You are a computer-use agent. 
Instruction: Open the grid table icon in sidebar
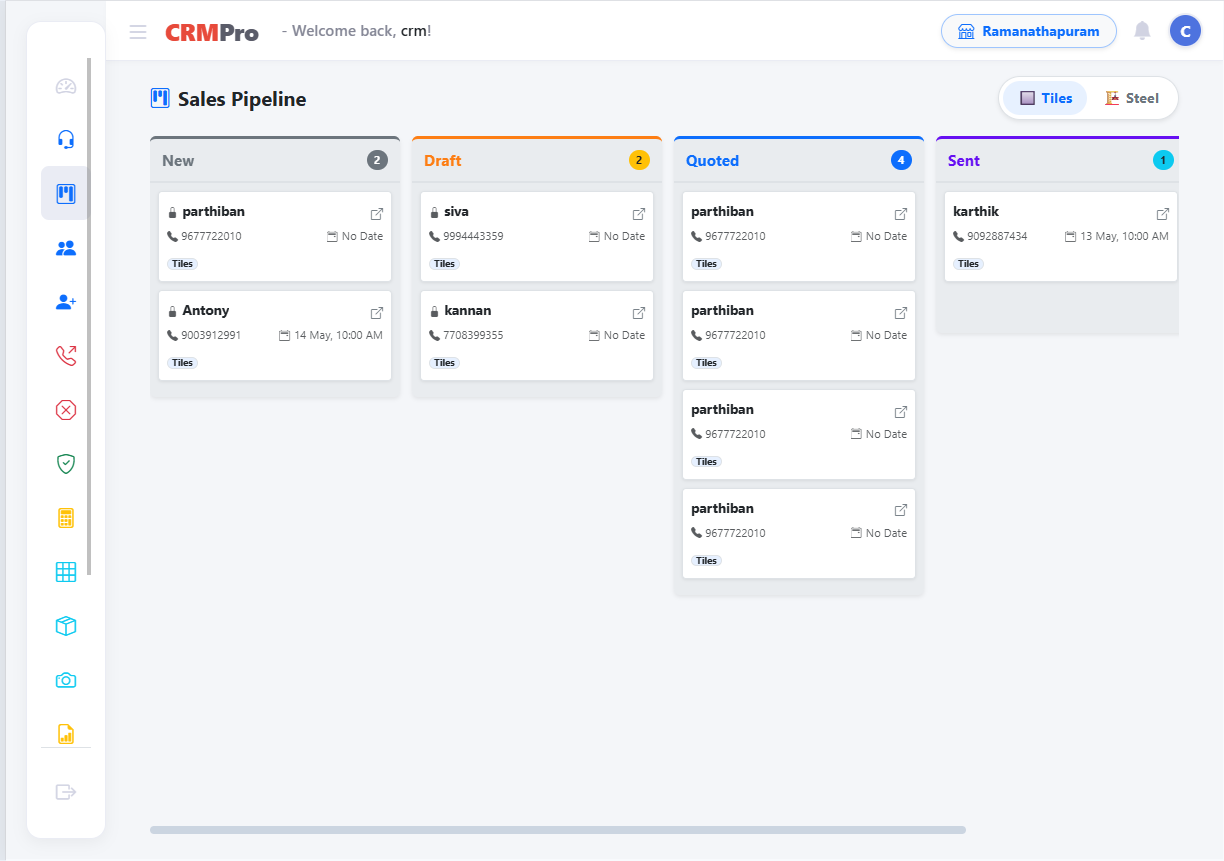click(66, 572)
